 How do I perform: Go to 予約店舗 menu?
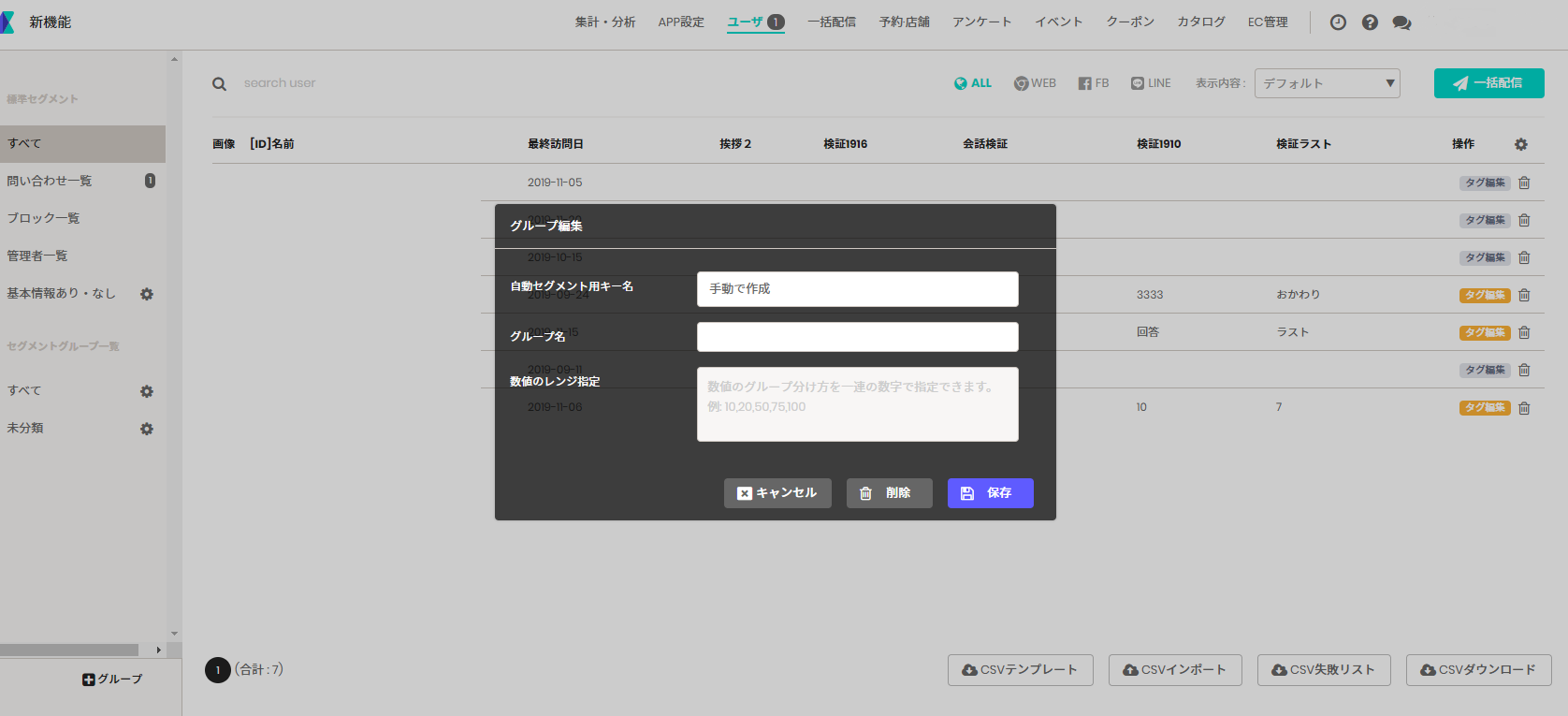click(905, 22)
